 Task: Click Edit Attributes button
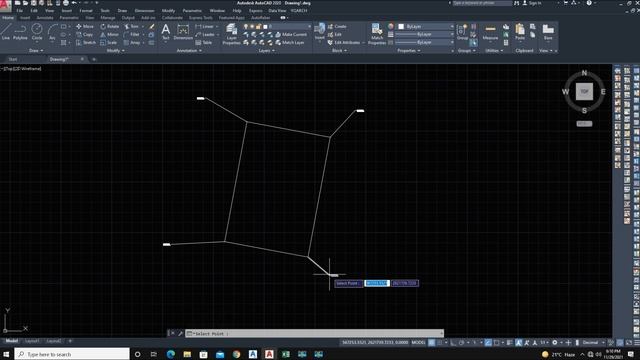(344, 42)
